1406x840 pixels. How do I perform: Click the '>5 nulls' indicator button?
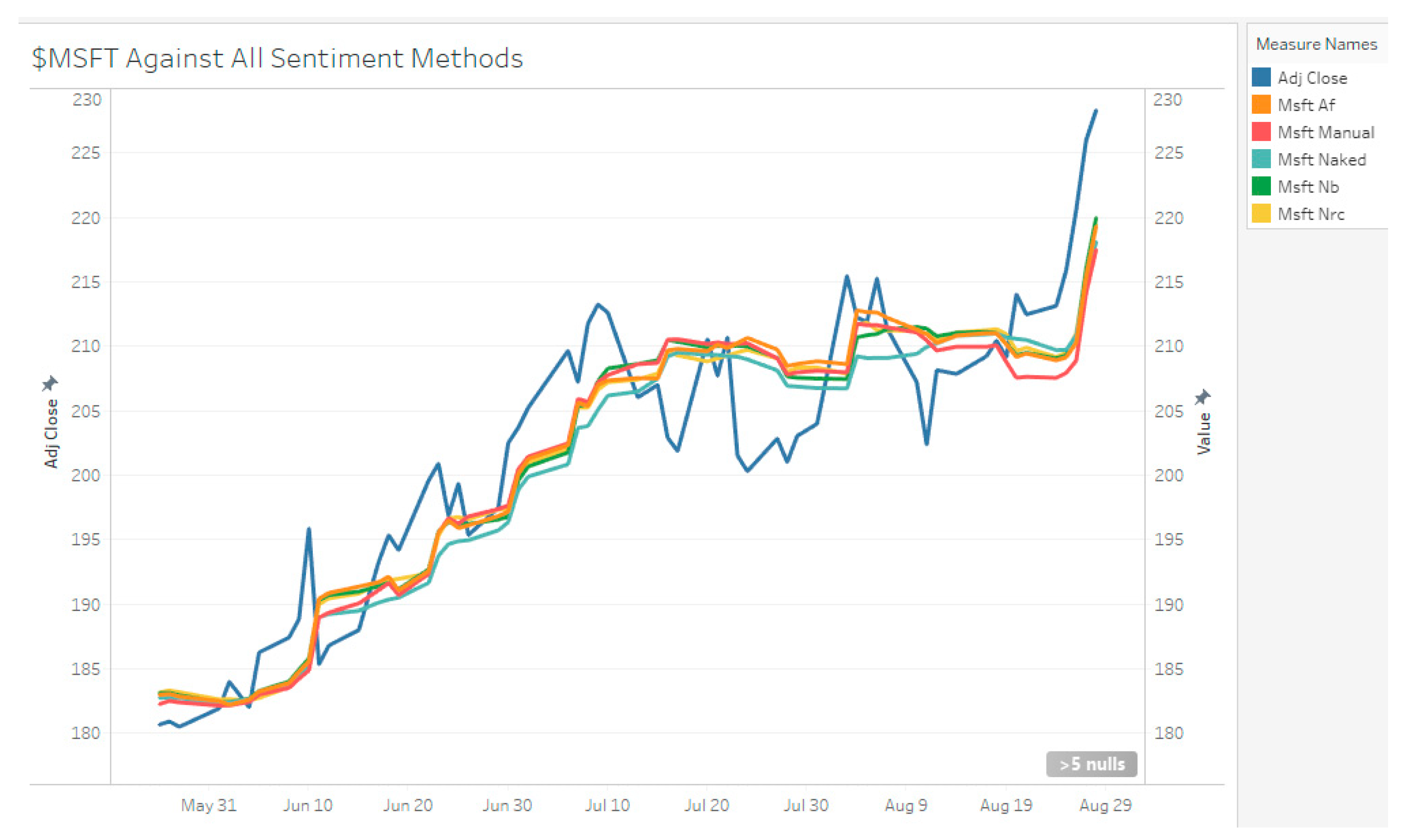point(1091,764)
